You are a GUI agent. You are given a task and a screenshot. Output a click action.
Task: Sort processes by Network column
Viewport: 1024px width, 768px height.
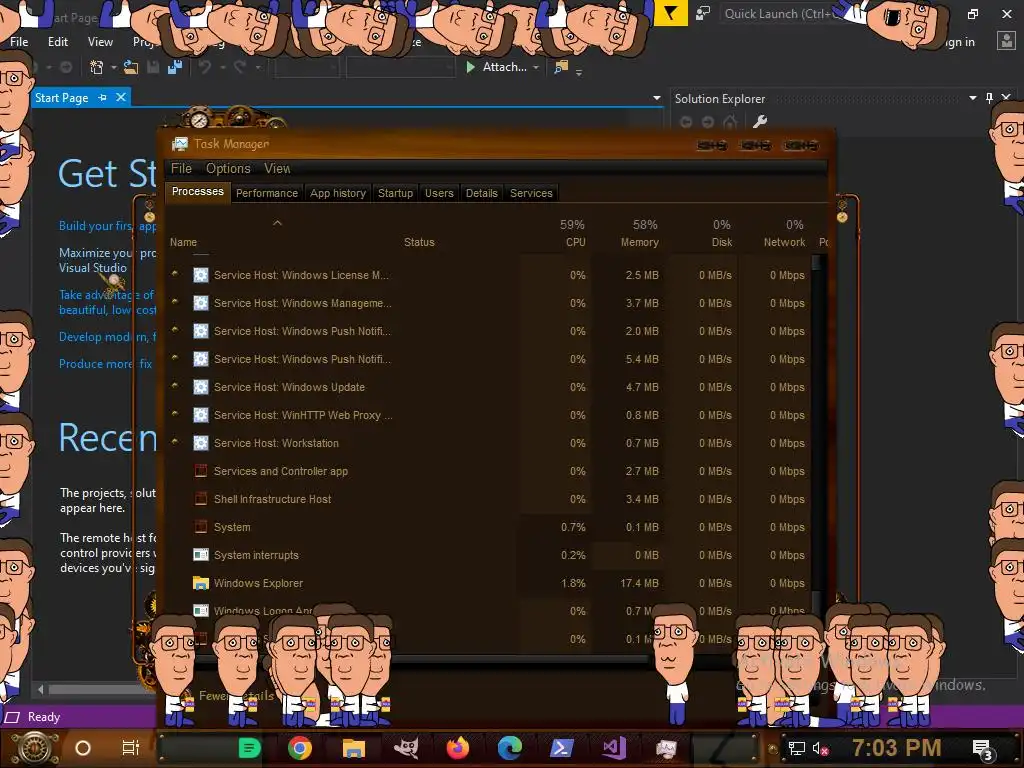pyautogui.click(x=775, y=233)
